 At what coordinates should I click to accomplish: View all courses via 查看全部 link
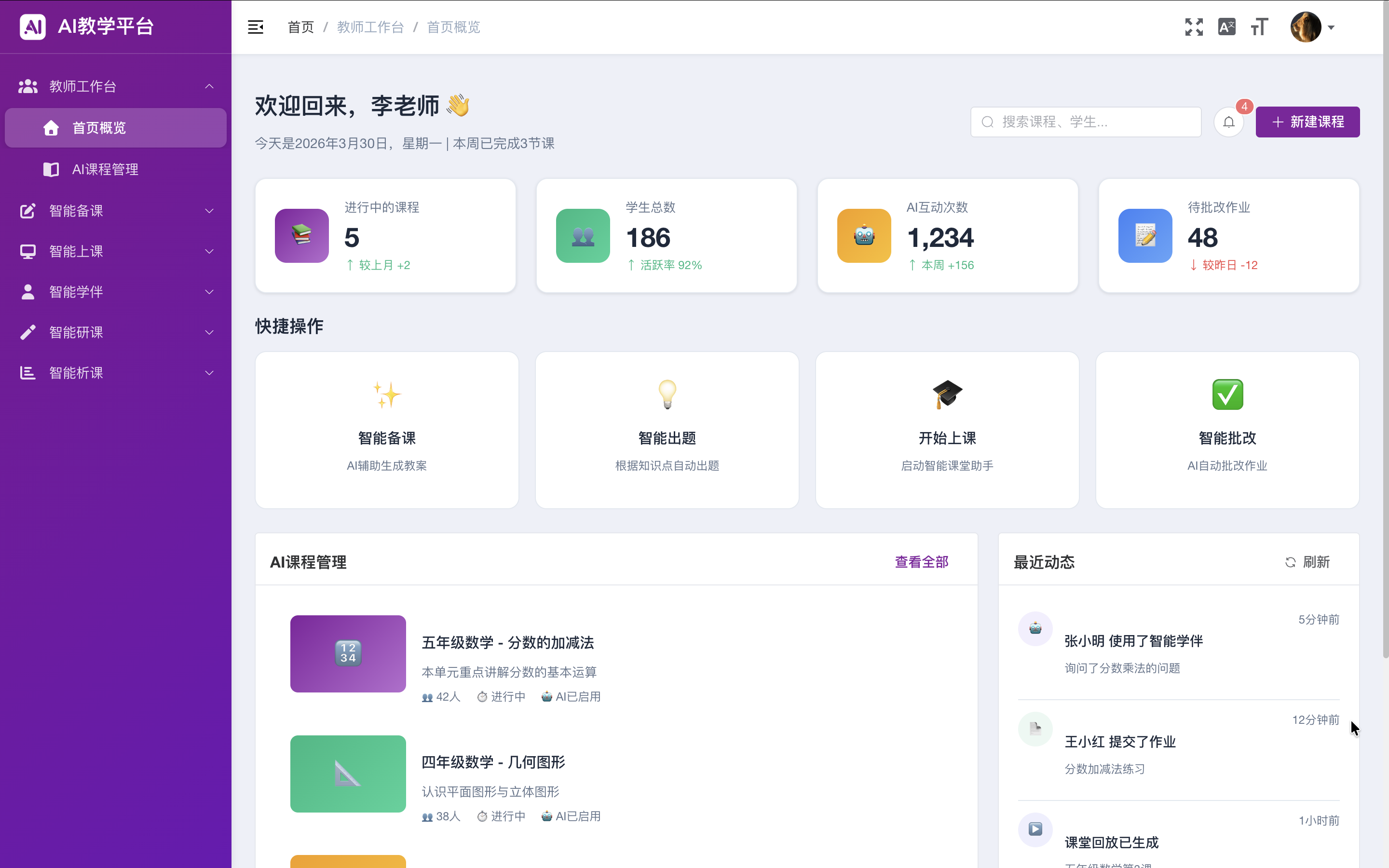tap(921, 562)
